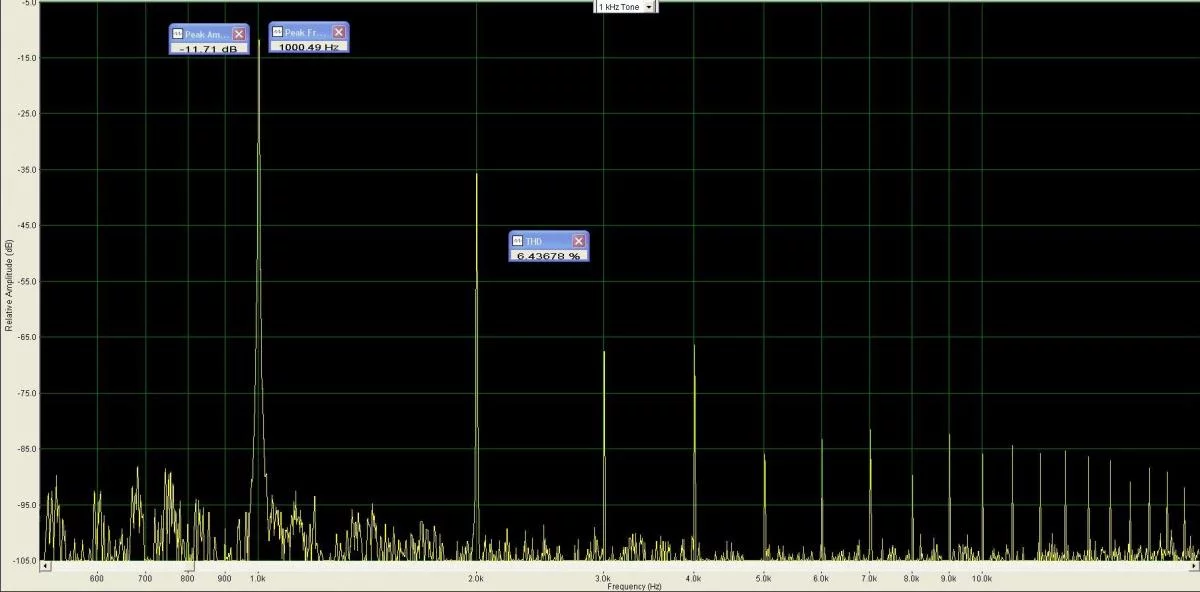Click the Relative Amplitude (dB) axis label

pyautogui.click(x=9, y=285)
